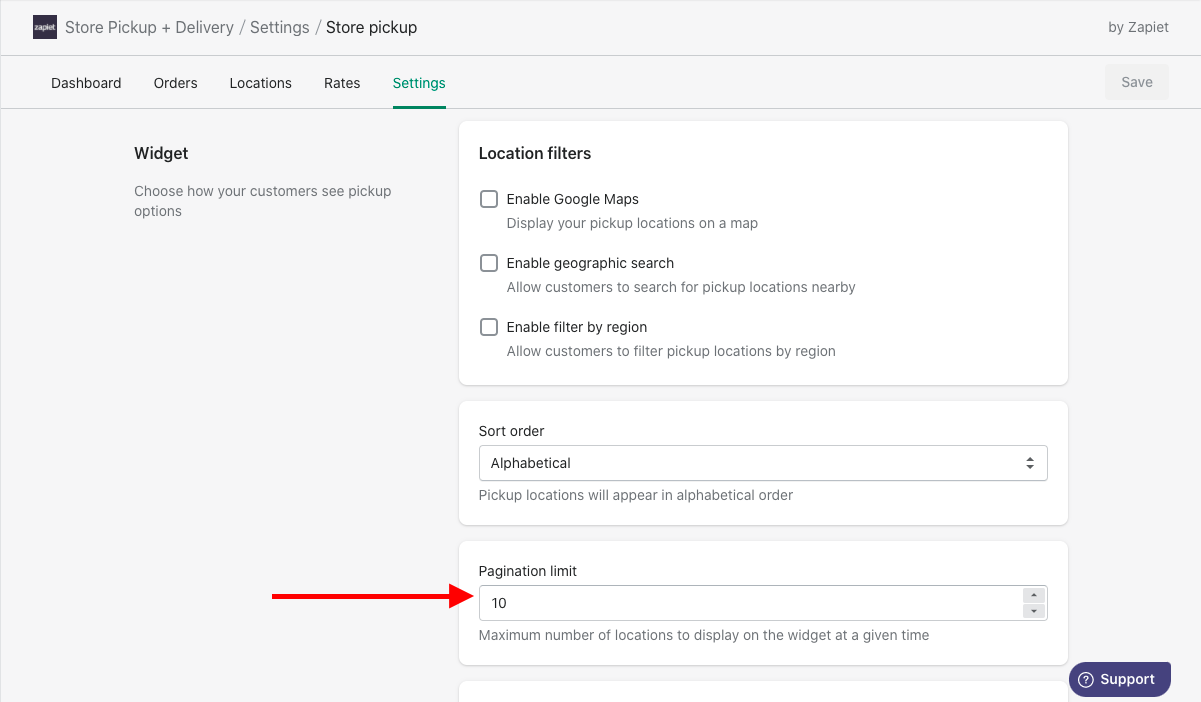Viewport: 1201px width, 702px height.
Task: Increase pagination limit with up stepper
Action: [1034, 595]
